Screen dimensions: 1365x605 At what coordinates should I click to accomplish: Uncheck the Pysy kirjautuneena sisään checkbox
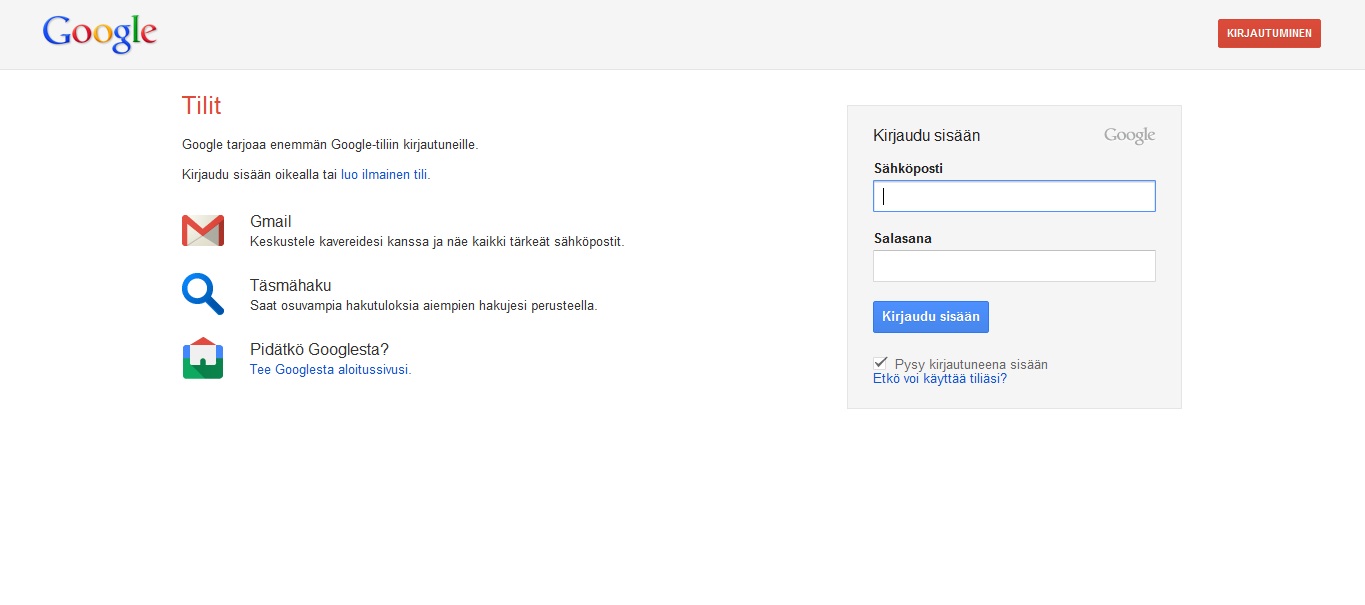pos(881,363)
